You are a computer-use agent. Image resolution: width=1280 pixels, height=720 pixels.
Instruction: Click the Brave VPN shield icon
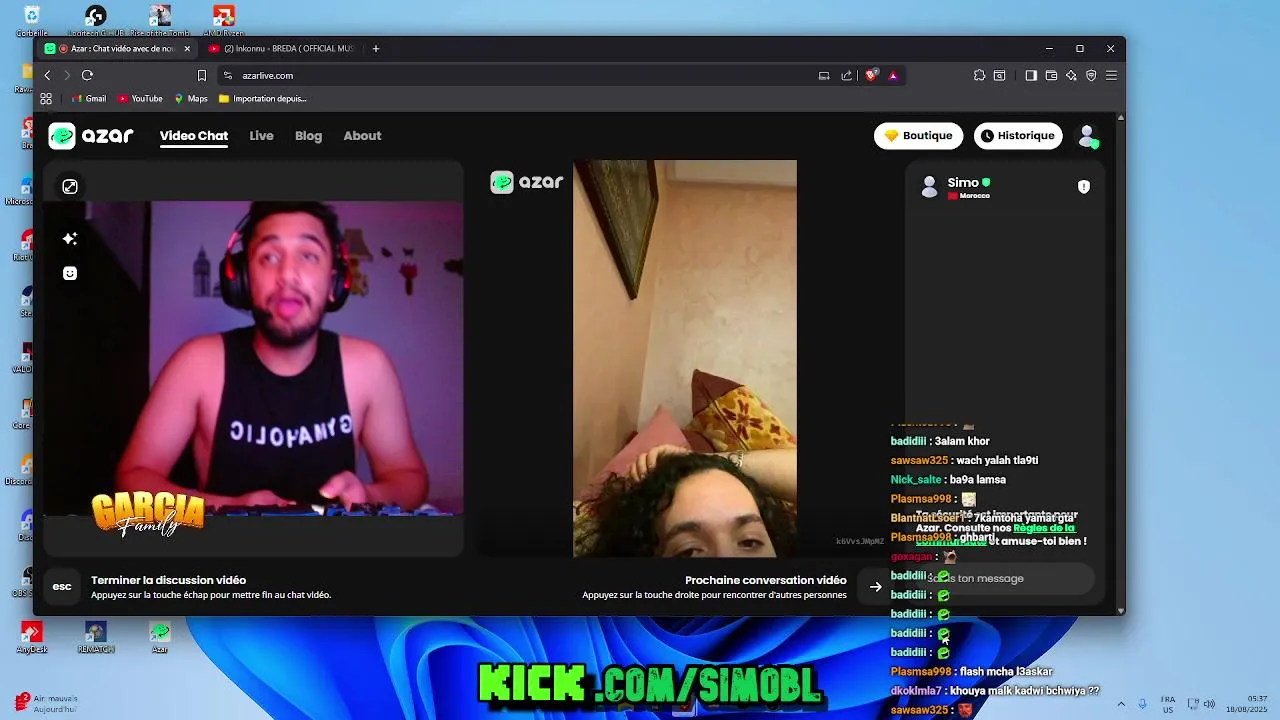pyautogui.click(x=1091, y=75)
